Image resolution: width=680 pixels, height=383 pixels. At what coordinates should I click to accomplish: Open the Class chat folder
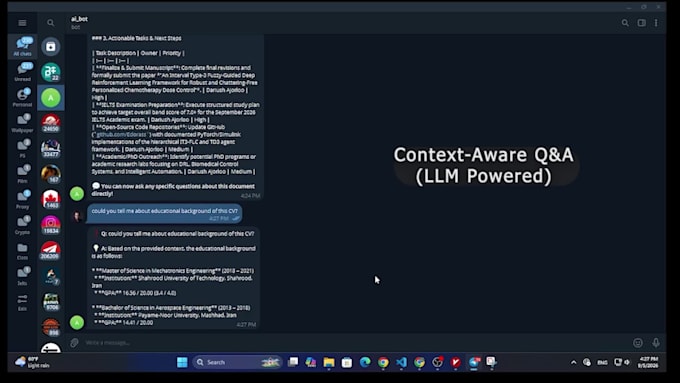[x=22, y=250]
